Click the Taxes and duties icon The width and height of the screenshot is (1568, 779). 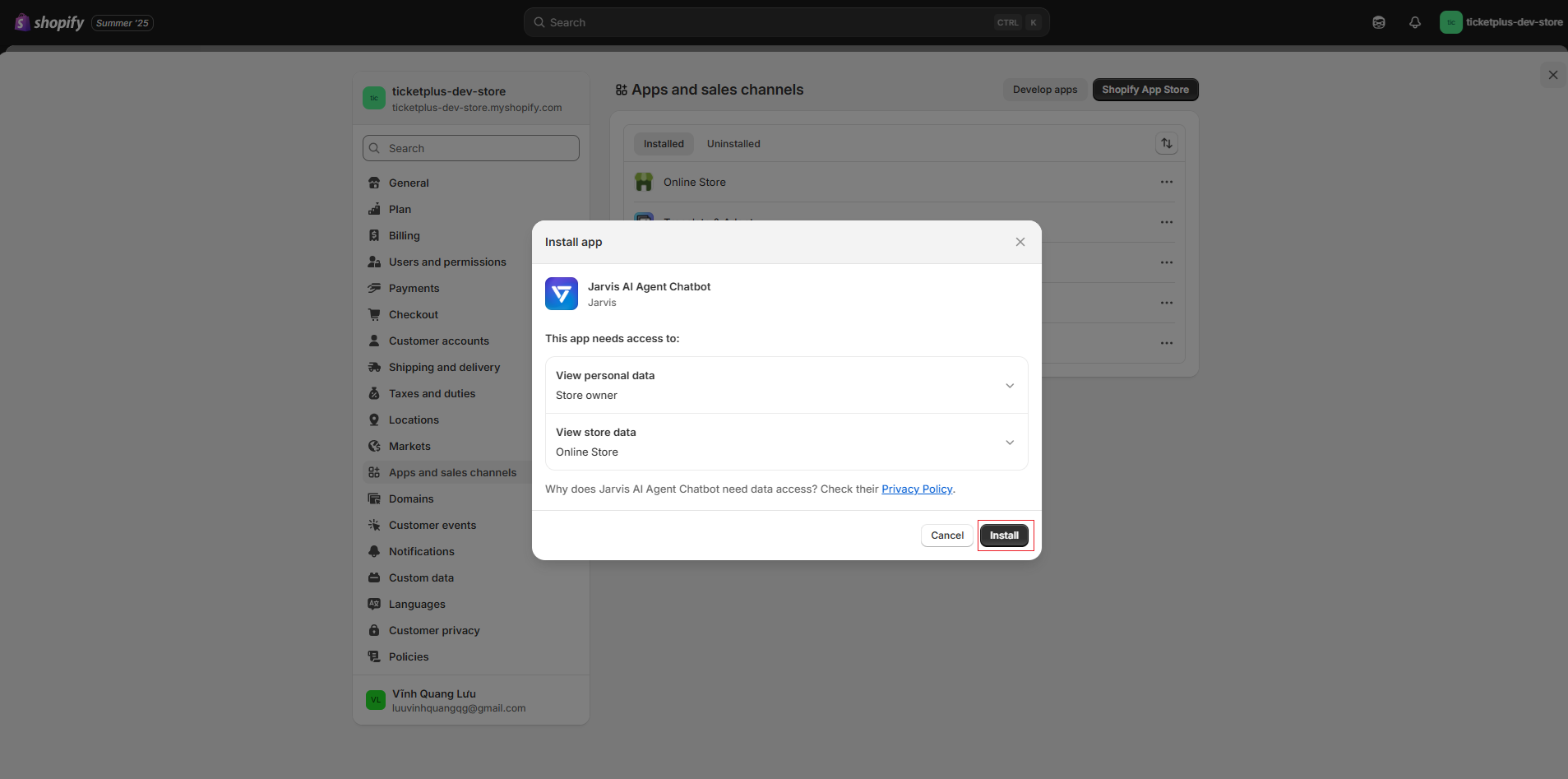374,393
